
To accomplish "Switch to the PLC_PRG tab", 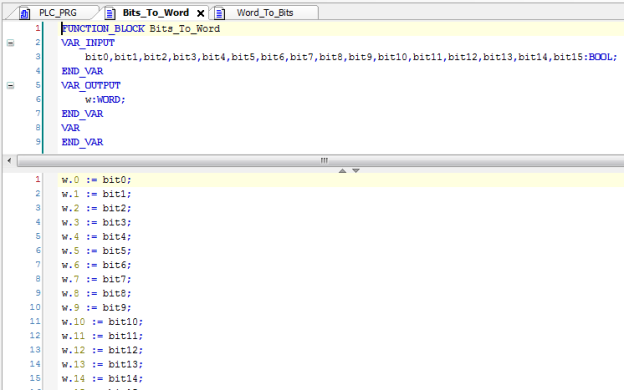I will pos(57,13).
